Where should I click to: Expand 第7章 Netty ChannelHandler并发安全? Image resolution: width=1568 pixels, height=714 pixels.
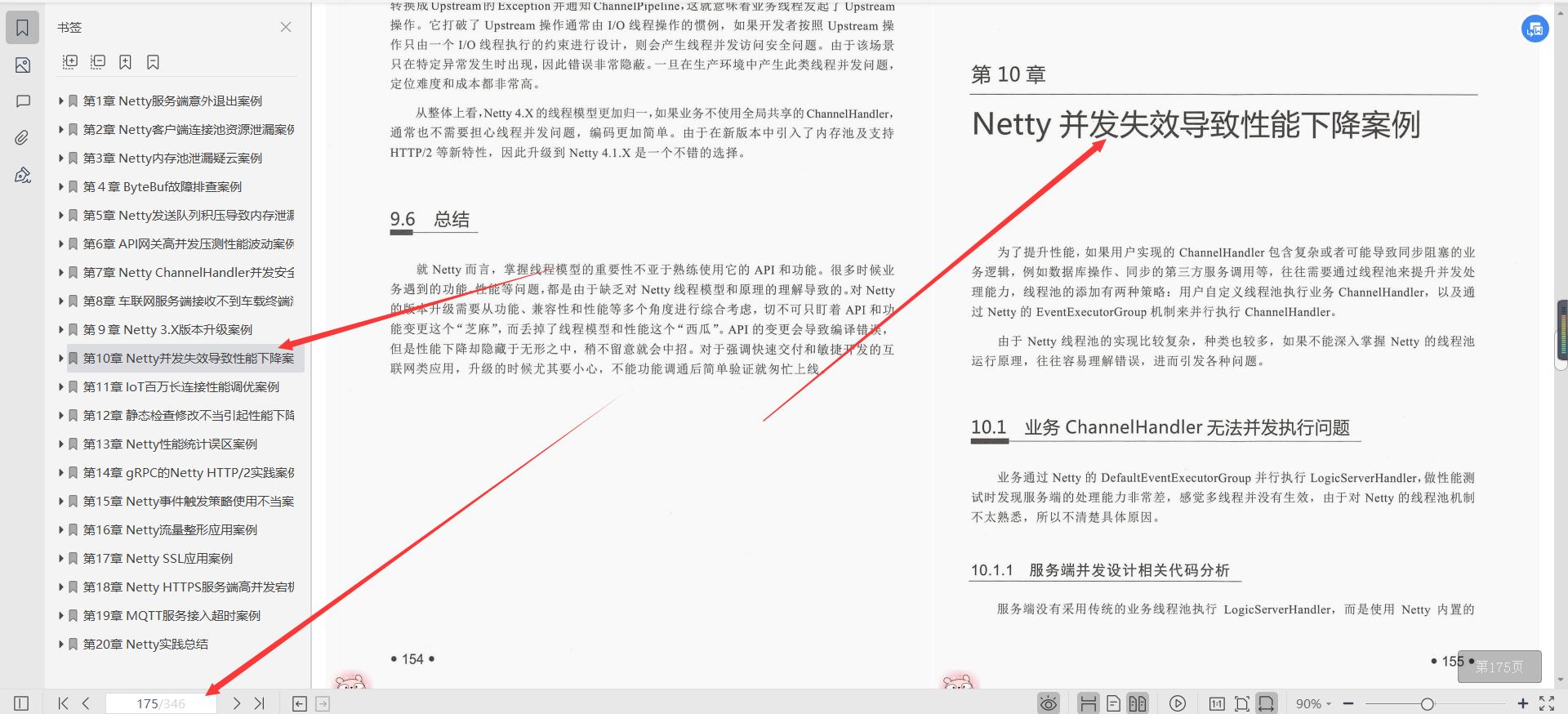(61, 273)
